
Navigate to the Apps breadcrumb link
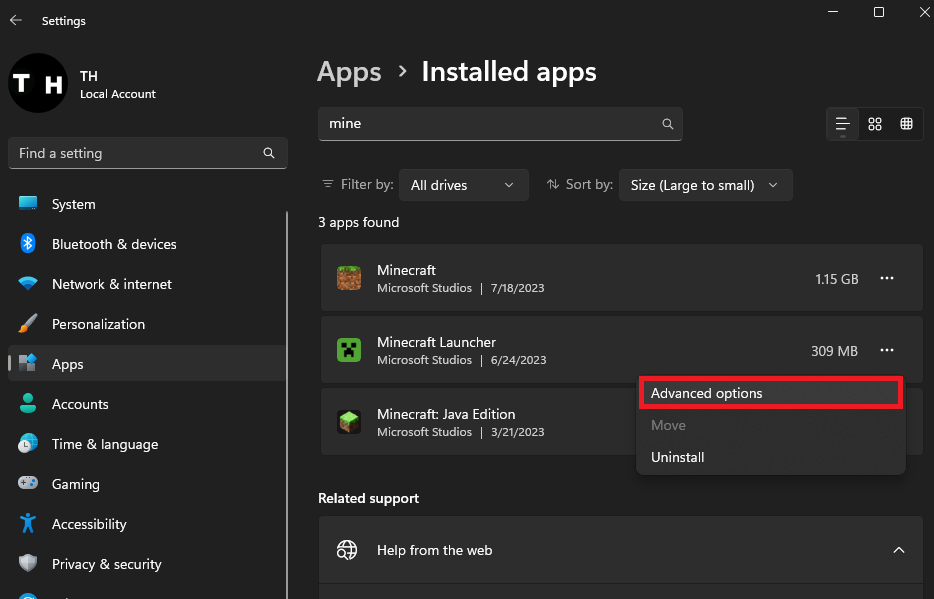(349, 72)
